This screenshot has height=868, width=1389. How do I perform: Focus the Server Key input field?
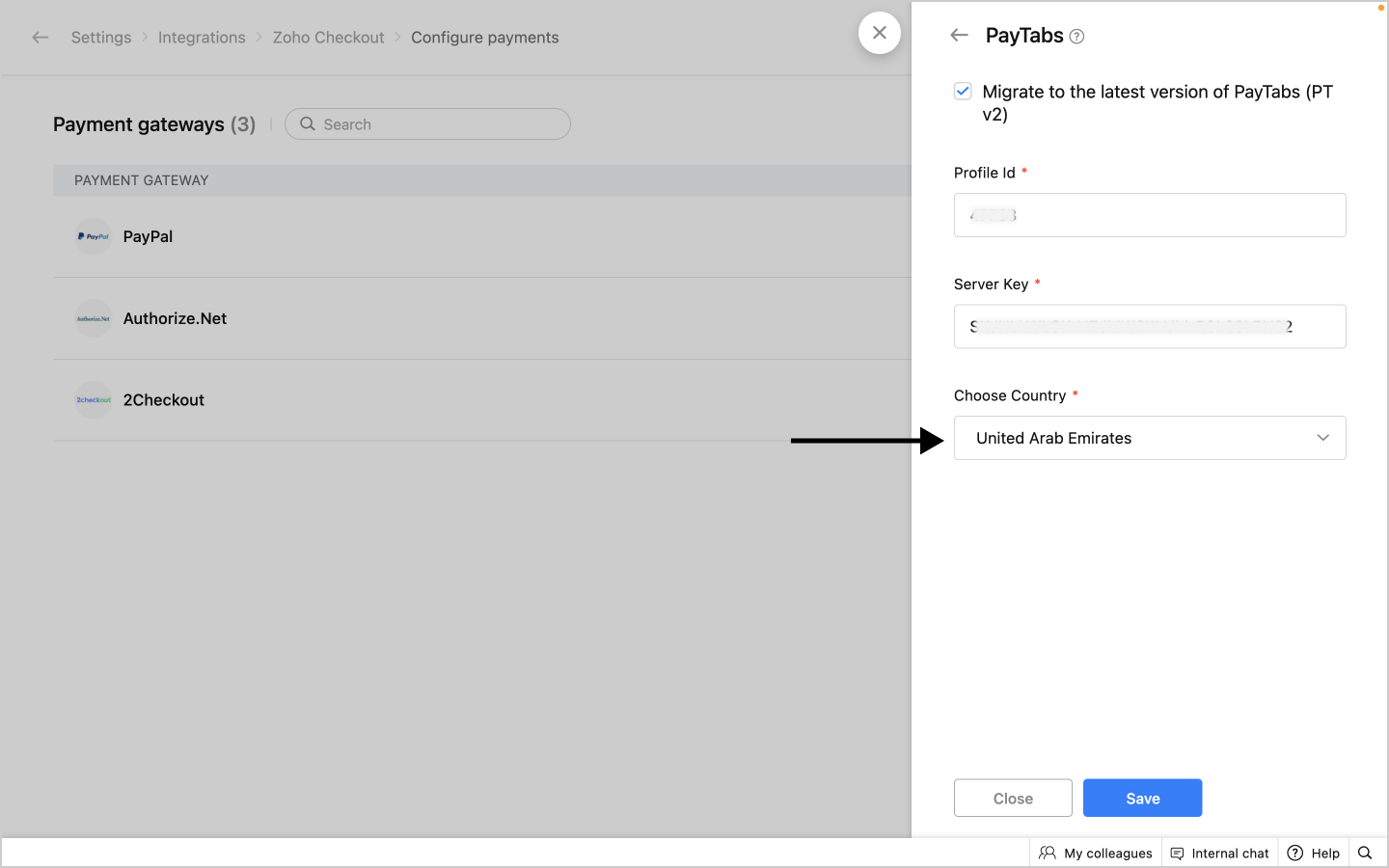point(1149,327)
